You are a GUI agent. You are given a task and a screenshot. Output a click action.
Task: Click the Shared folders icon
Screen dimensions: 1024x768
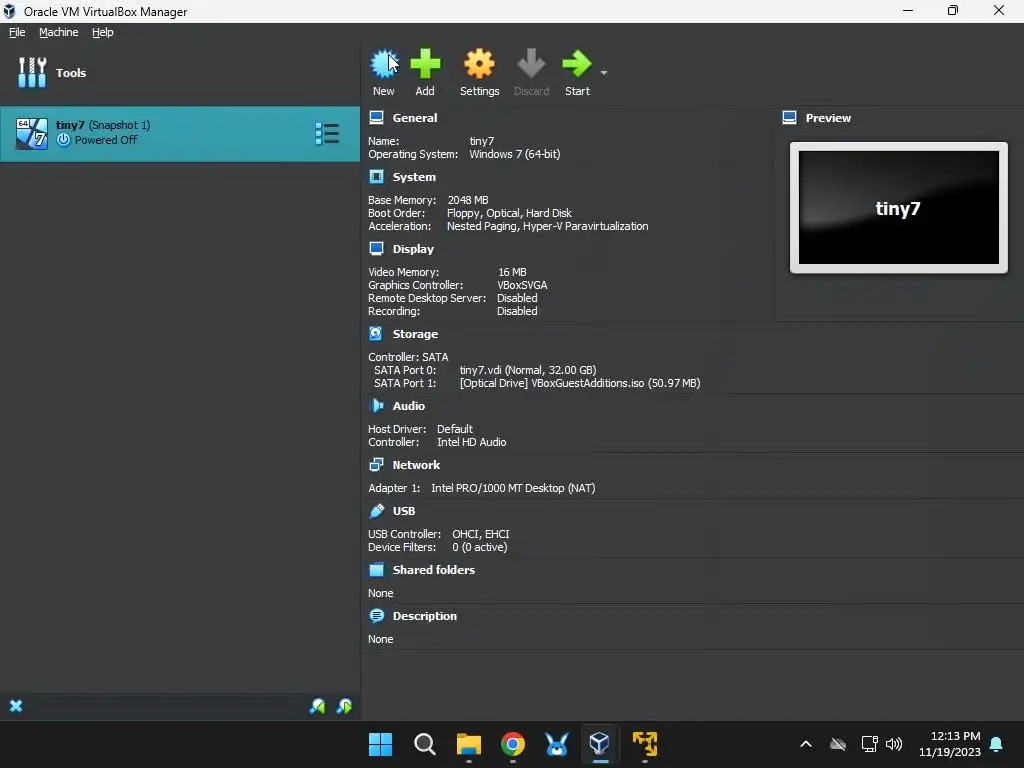[376, 569]
